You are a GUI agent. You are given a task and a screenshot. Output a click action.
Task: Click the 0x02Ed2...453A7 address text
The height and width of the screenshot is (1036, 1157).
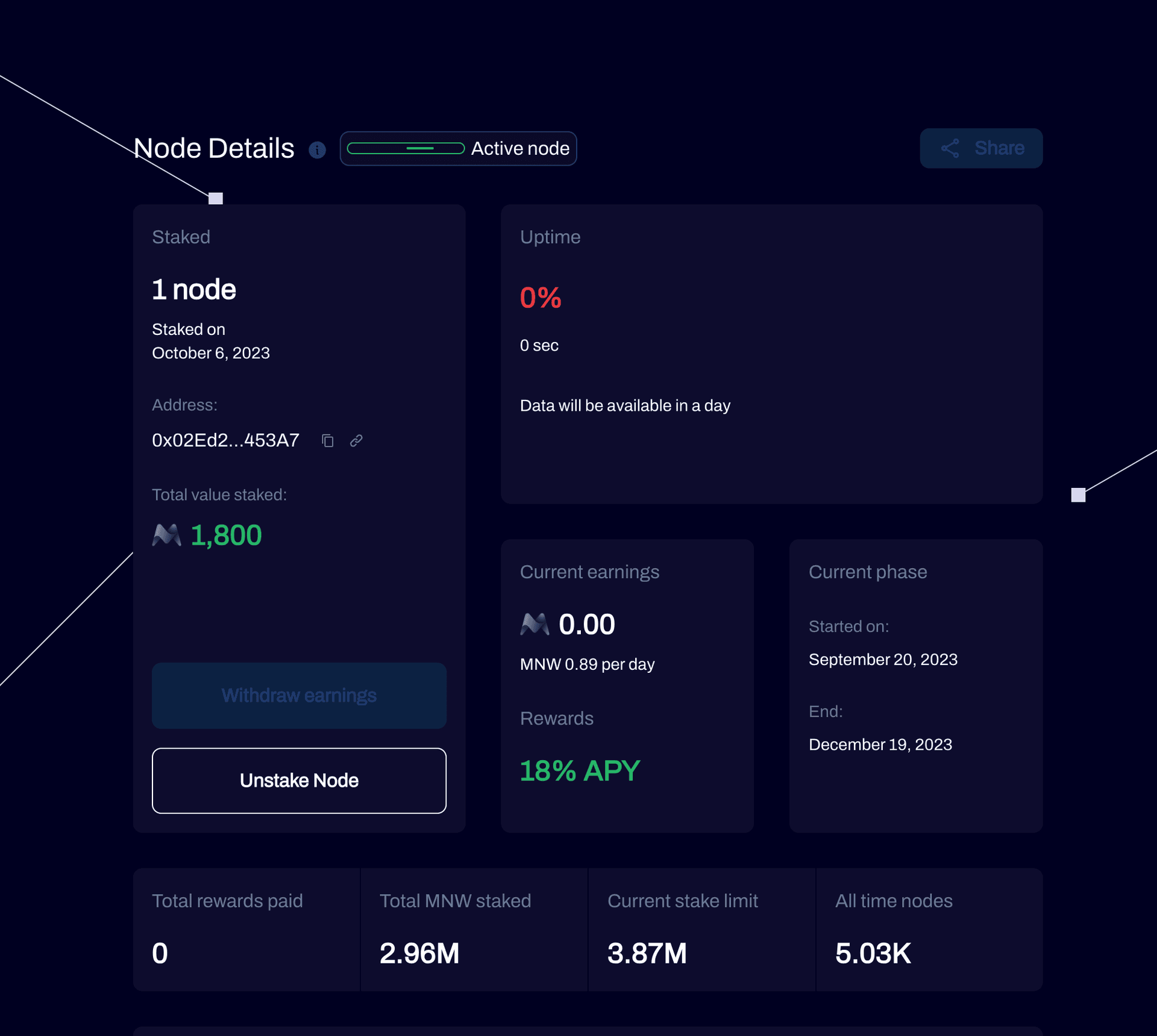pos(225,440)
